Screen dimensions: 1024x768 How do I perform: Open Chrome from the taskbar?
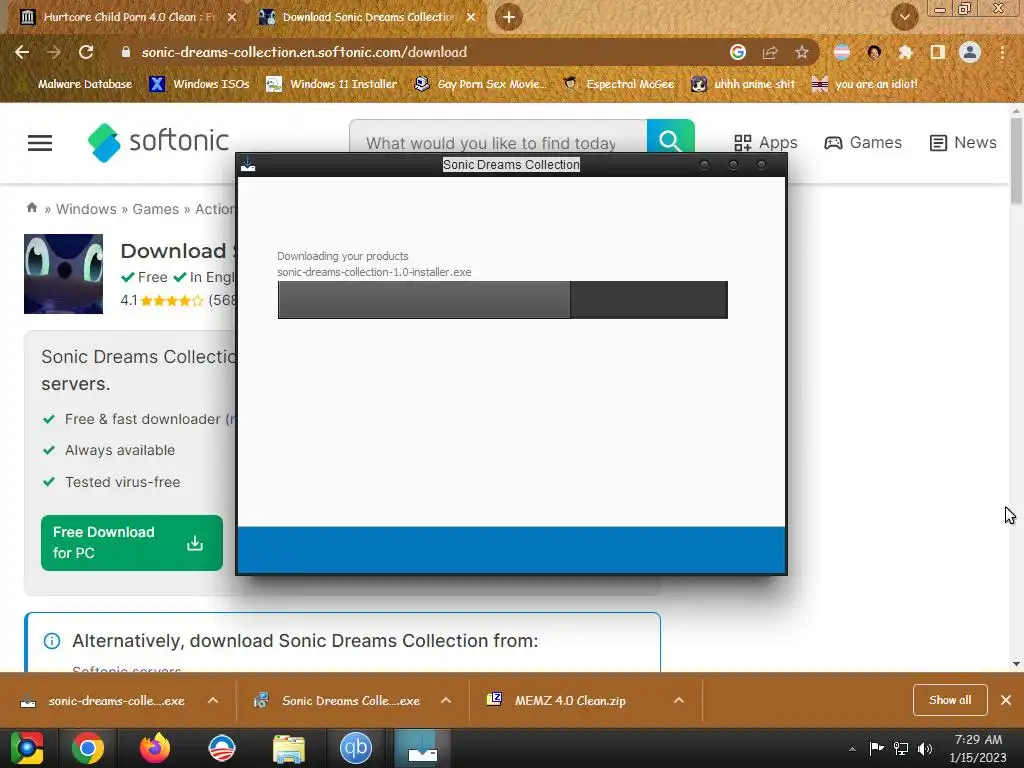tap(88, 748)
